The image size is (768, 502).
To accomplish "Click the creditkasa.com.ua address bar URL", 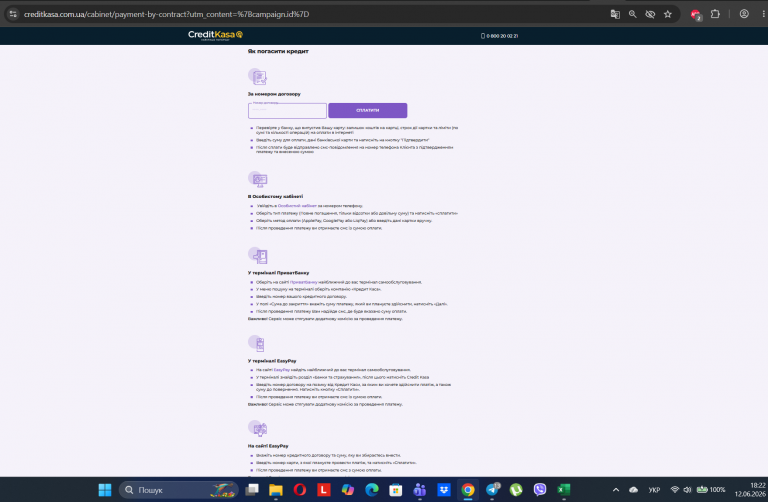I will pos(167,14).
